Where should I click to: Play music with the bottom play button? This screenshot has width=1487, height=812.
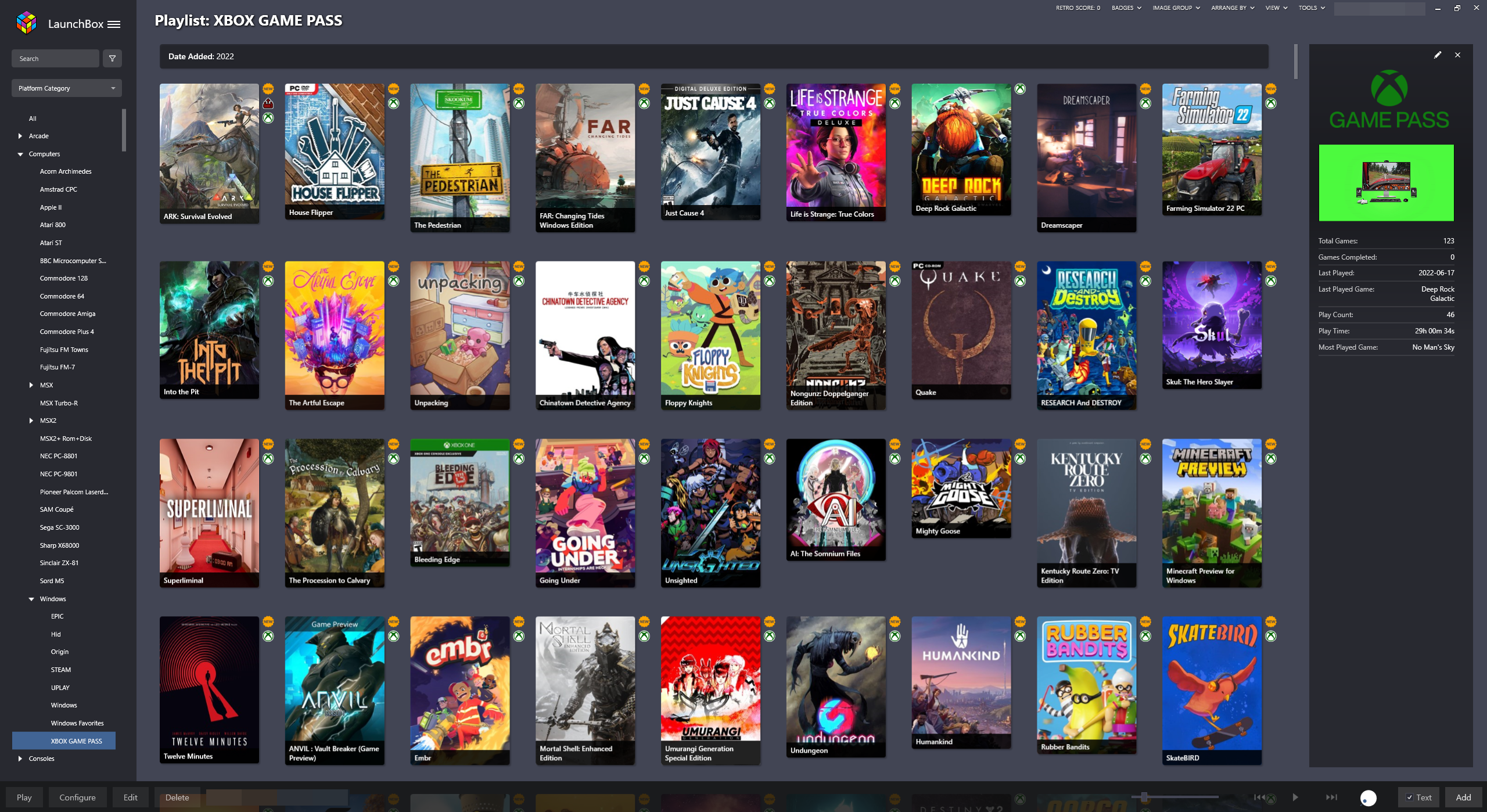(1295, 797)
